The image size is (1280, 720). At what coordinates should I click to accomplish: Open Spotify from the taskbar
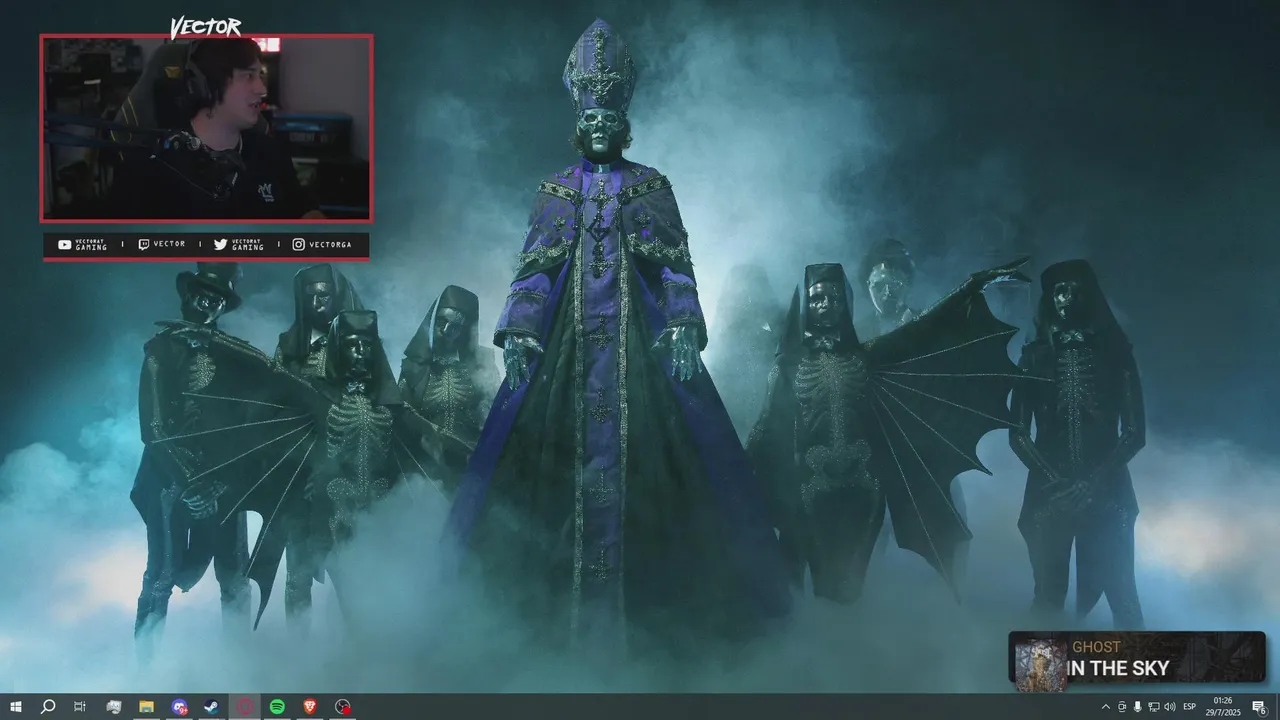[277, 707]
